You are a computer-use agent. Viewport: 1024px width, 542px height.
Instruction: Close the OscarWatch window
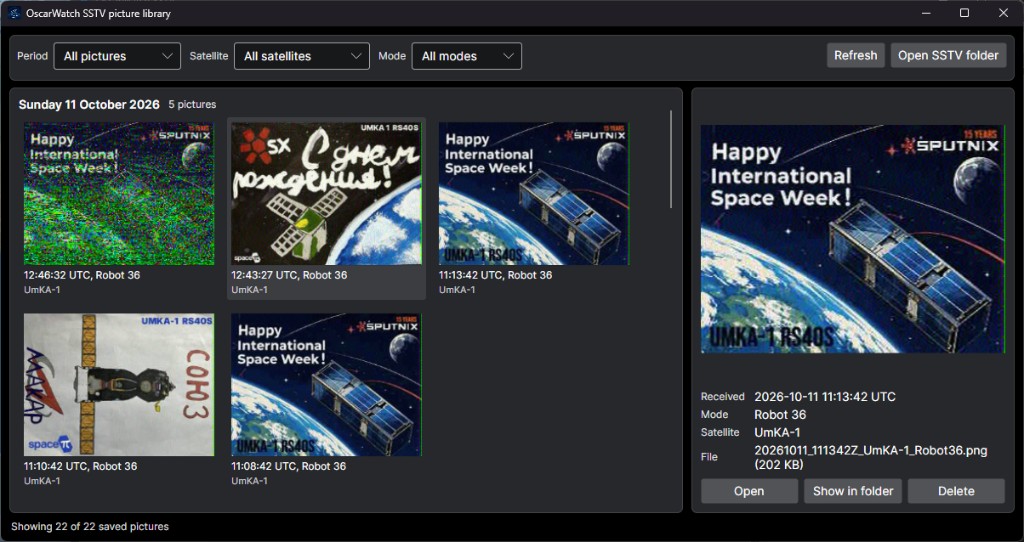(1004, 13)
